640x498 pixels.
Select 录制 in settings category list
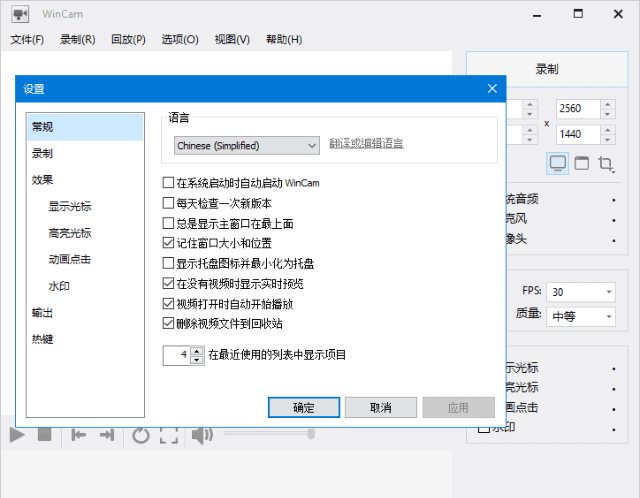(85, 153)
